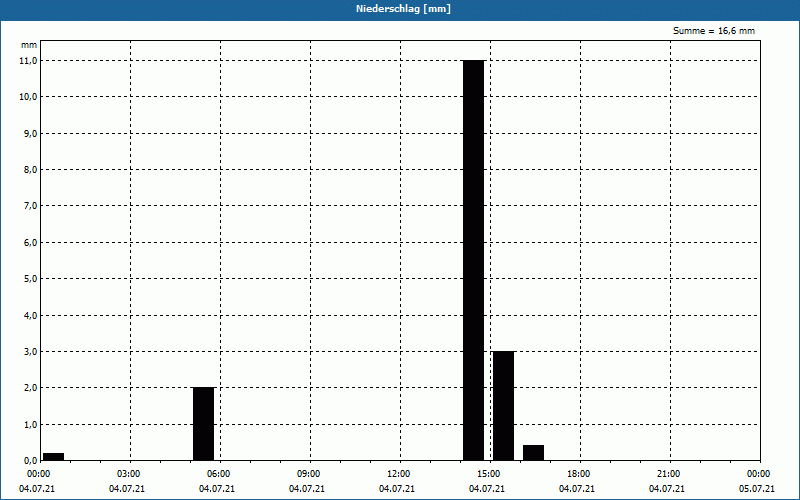Click the 1,0 y-axis label
The width and height of the screenshot is (800, 500).
[x=31, y=424]
